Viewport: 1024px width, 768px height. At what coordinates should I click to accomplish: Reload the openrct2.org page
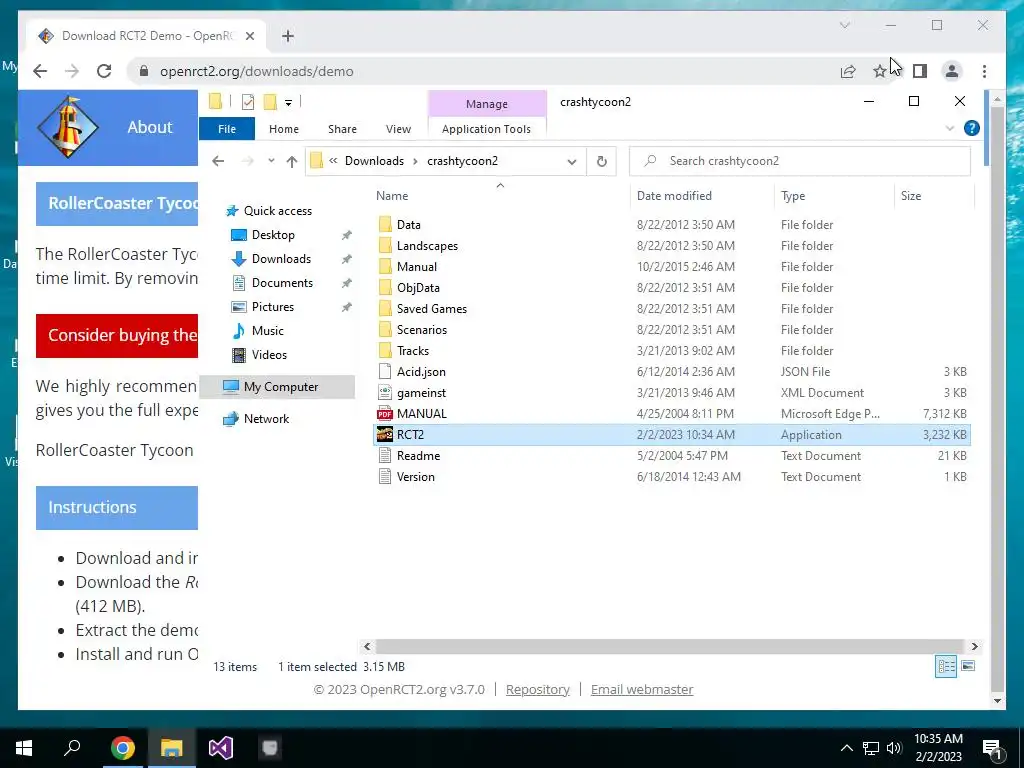[104, 71]
